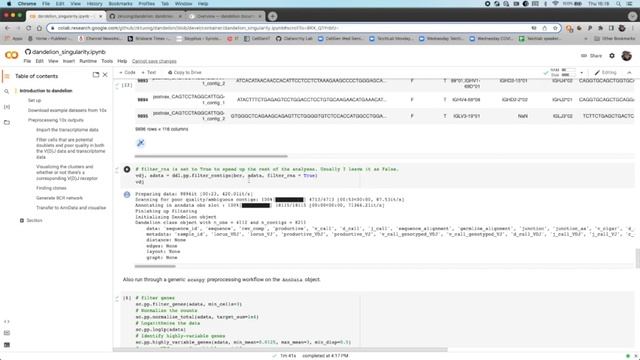
Task: Click the output clear icon beside cell output
Action: coord(127,195)
